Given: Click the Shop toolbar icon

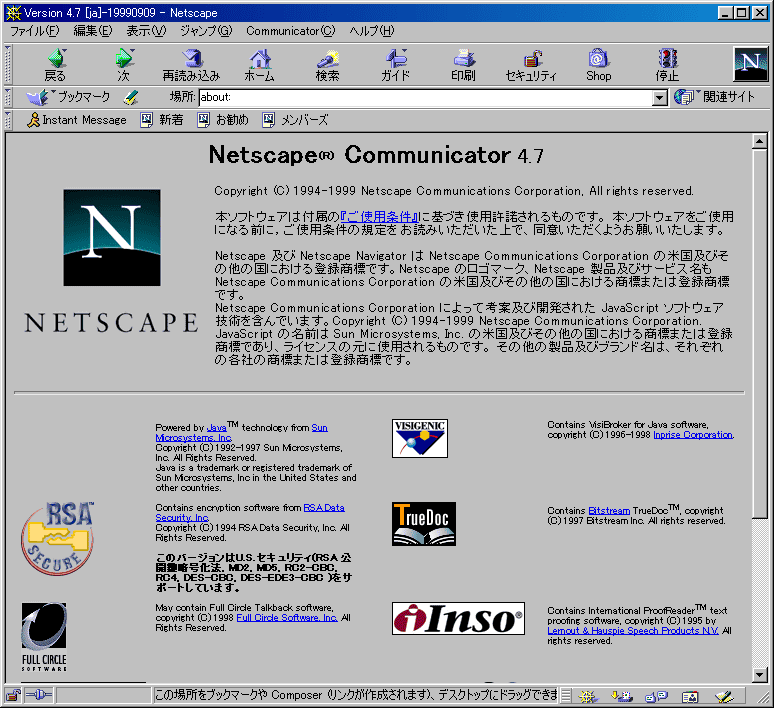Looking at the screenshot, I should tap(598, 65).
